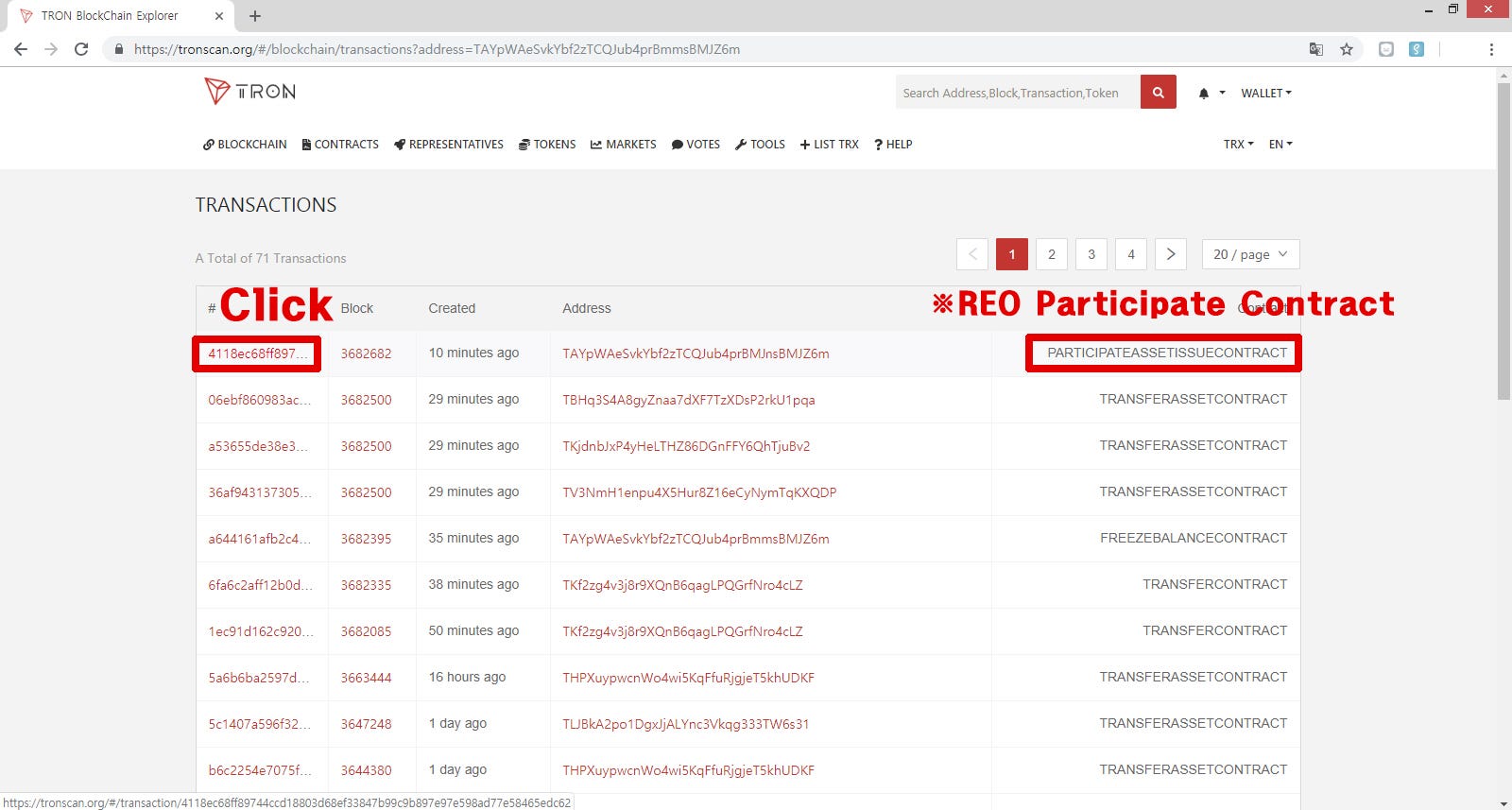Open transaction 5c1407a596f32...

(259, 724)
